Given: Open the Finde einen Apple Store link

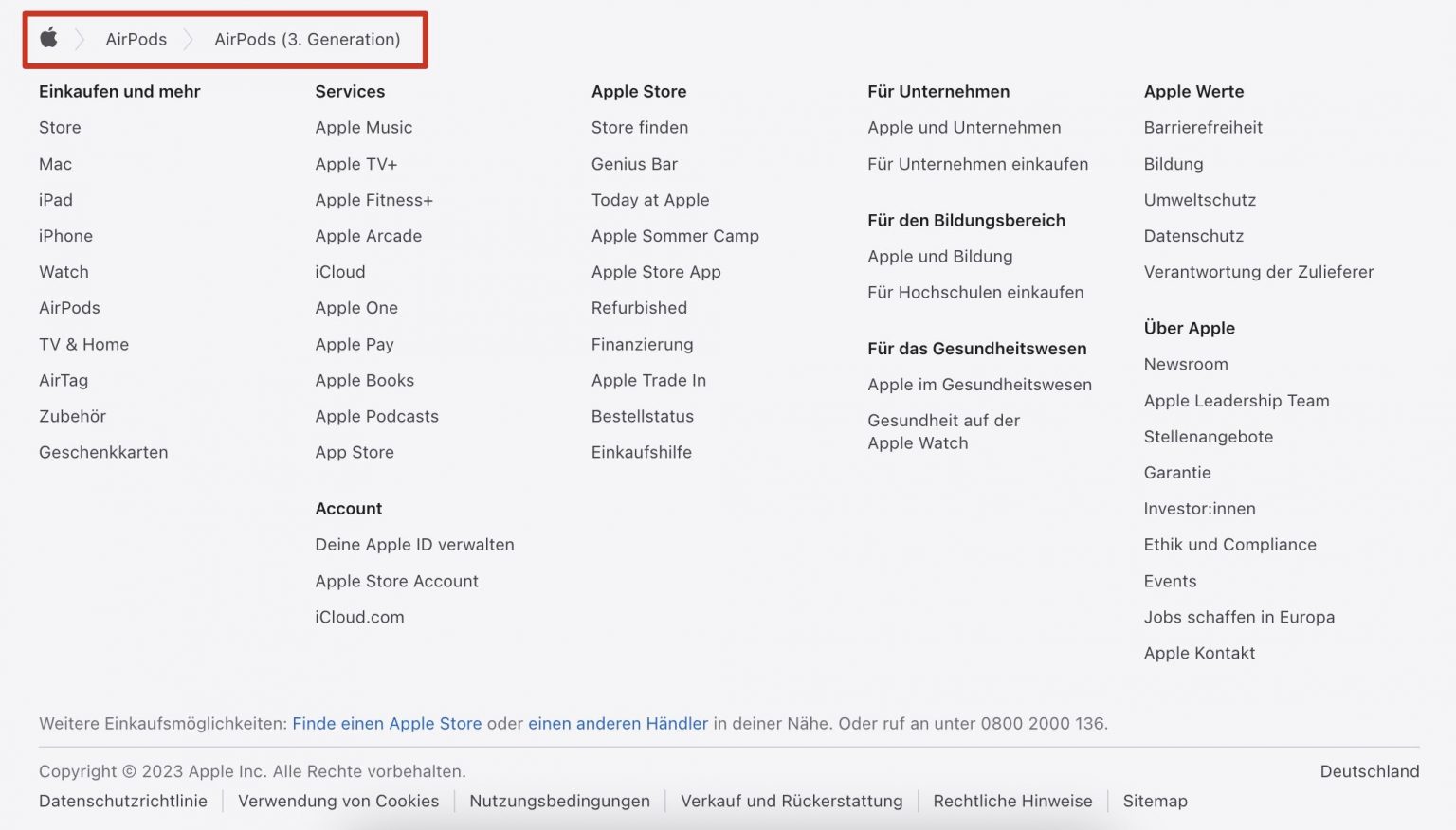Looking at the screenshot, I should 387,723.
